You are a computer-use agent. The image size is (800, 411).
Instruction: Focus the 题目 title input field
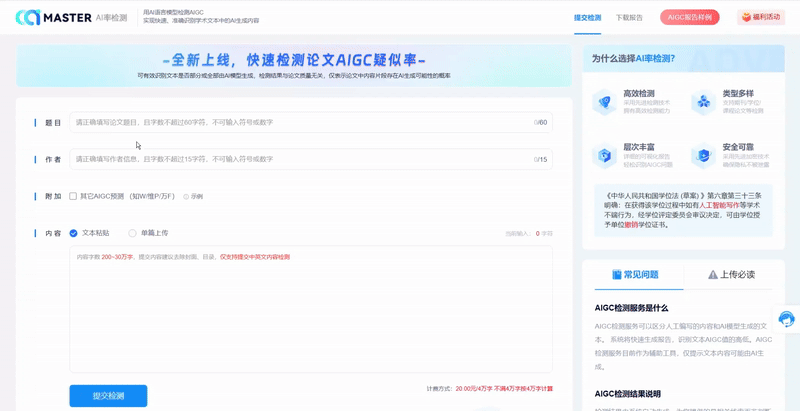(x=311, y=122)
